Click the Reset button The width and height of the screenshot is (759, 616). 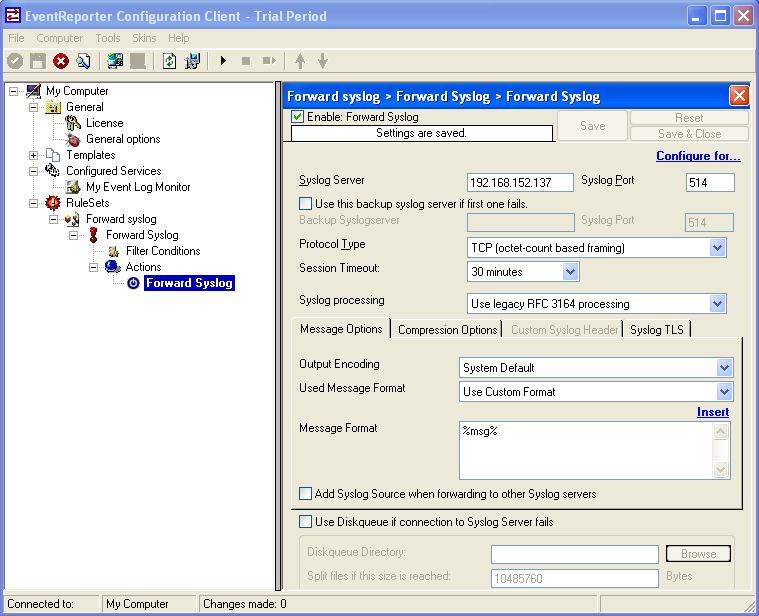(x=689, y=118)
